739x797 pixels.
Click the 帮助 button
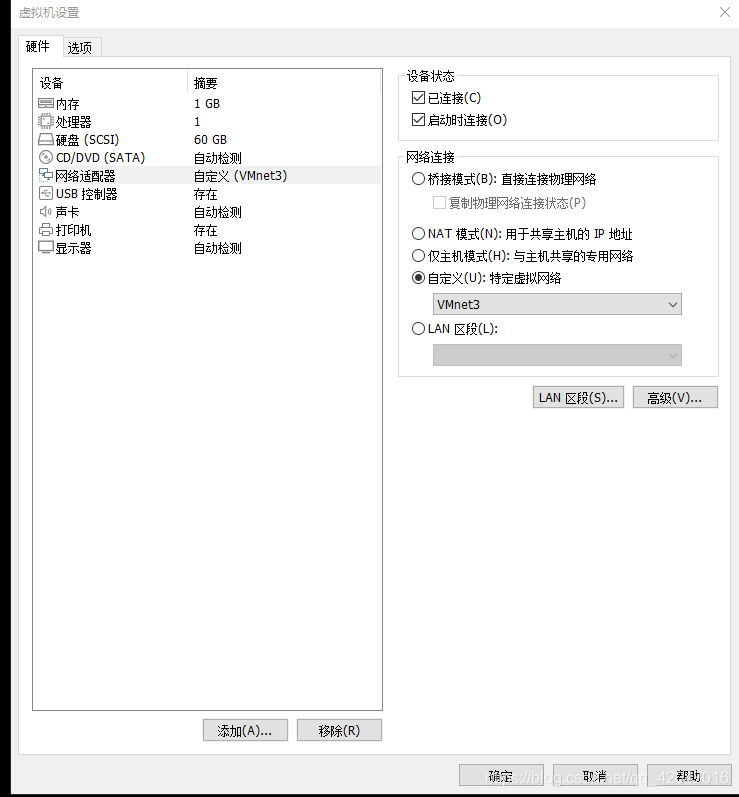click(x=689, y=776)
